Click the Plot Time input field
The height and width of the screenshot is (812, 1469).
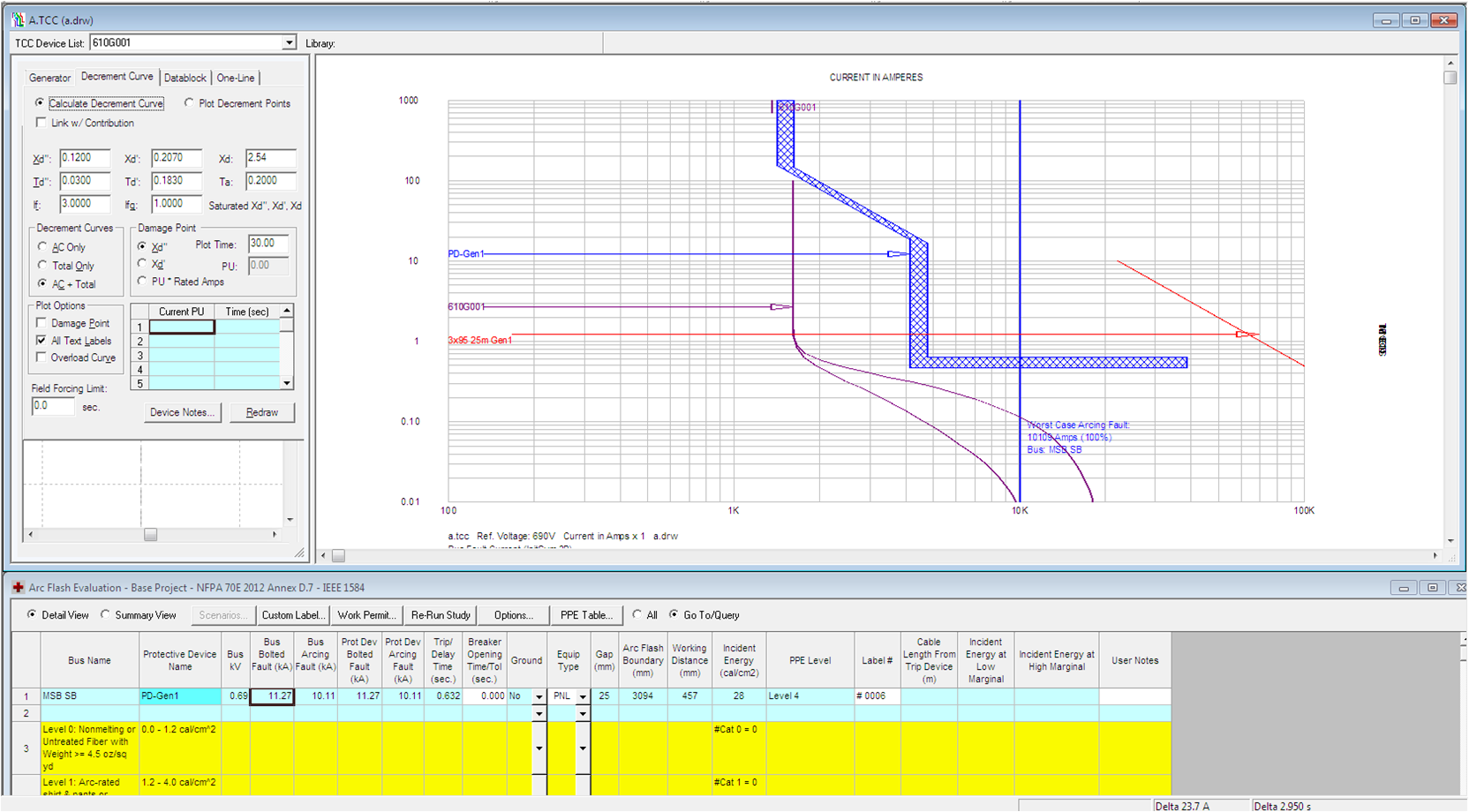coord(267,244)
